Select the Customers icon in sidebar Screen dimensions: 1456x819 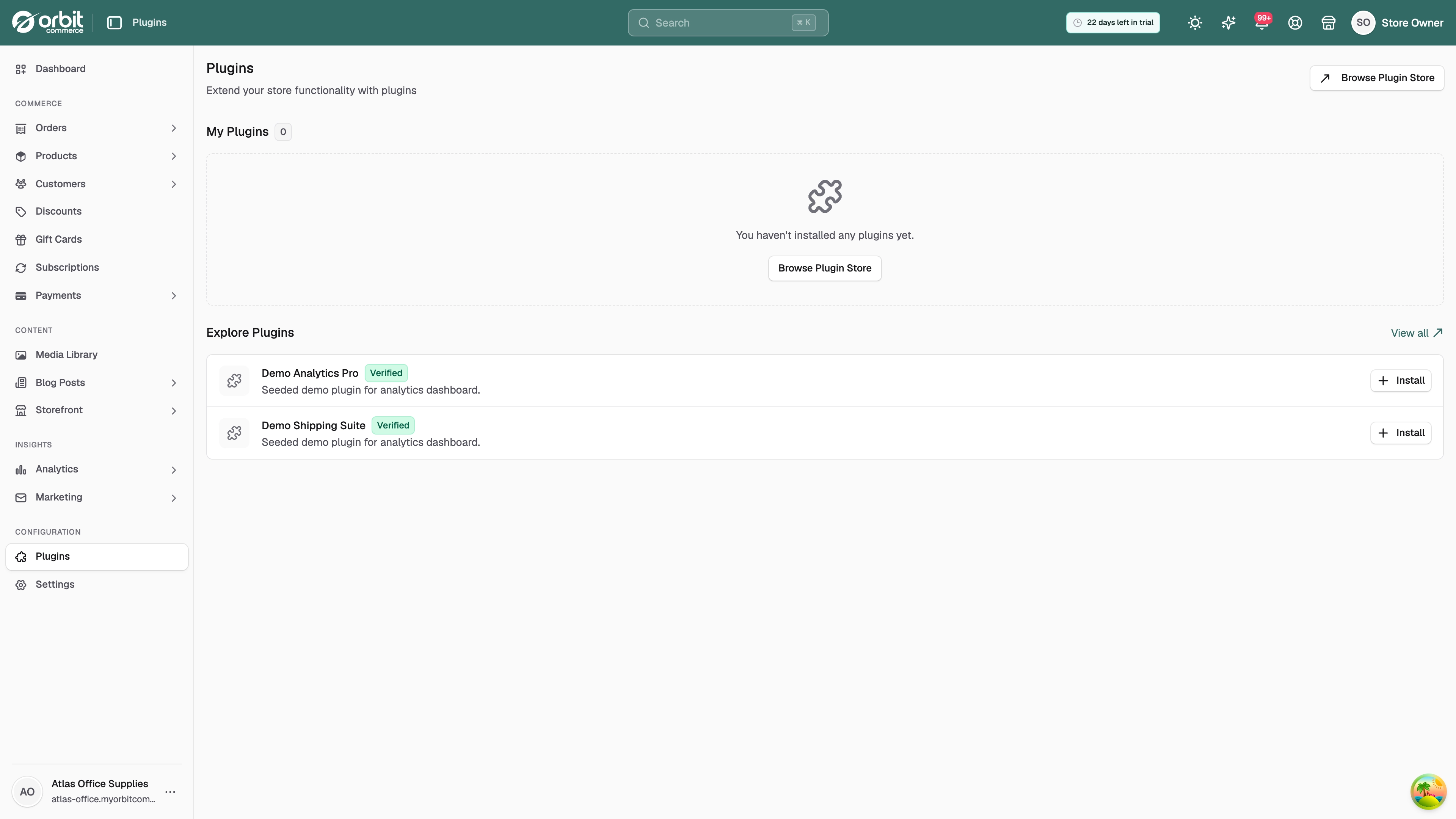tap(21, 184)
